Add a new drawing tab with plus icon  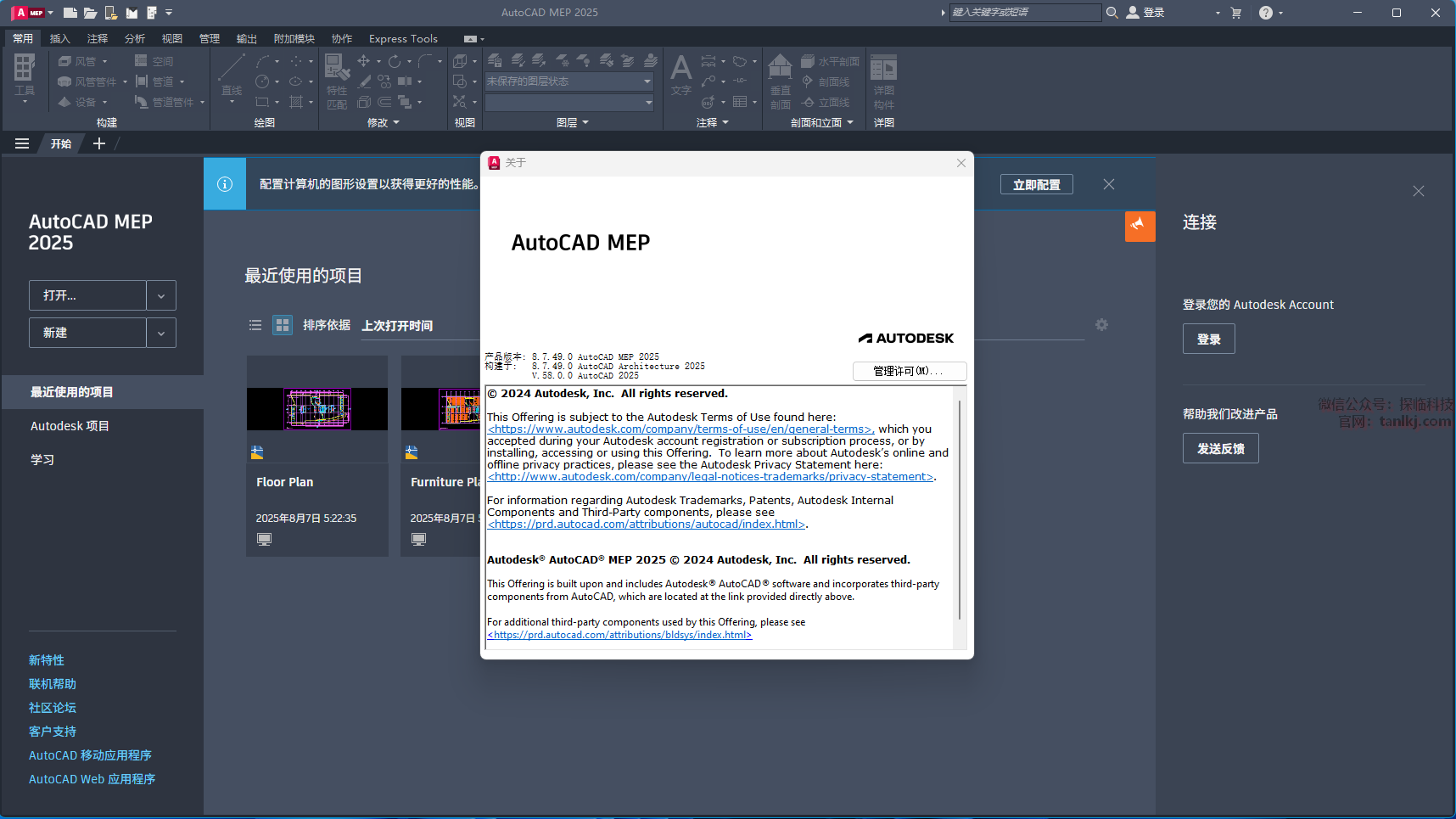coord(99,143)
